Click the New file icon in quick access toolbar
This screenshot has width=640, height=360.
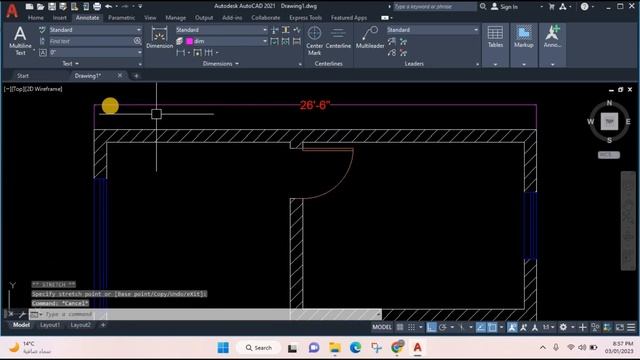tap(29, 7)
